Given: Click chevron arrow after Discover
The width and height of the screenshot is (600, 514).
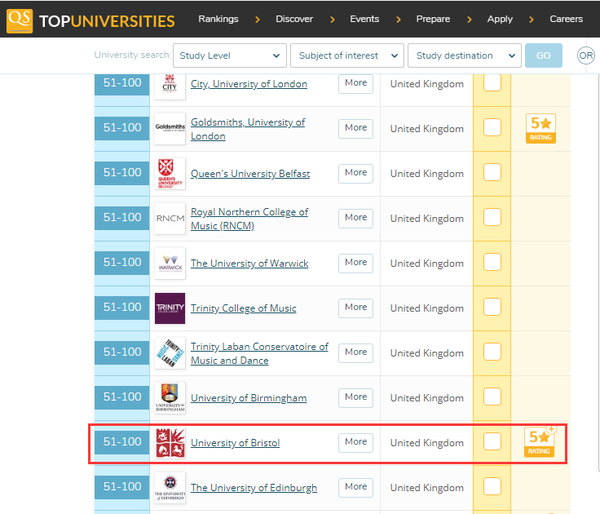Looking at the screenshot, I should click(332, 20).
